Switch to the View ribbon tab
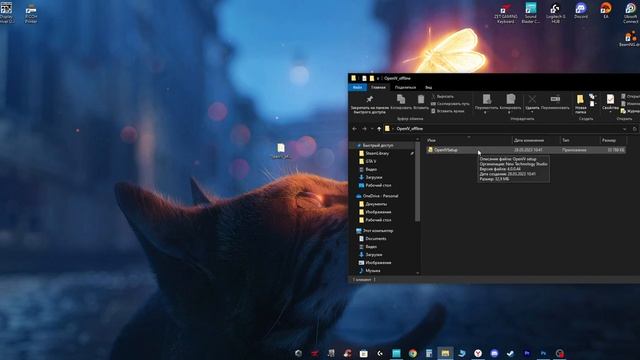The height and width of the screenshot is (360, 640). coord(429,87)
